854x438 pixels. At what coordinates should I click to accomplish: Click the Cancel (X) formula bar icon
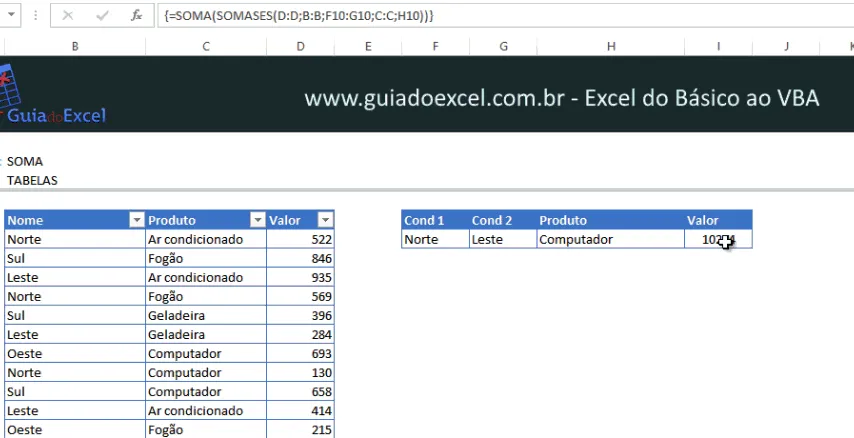tap(68, 16)
